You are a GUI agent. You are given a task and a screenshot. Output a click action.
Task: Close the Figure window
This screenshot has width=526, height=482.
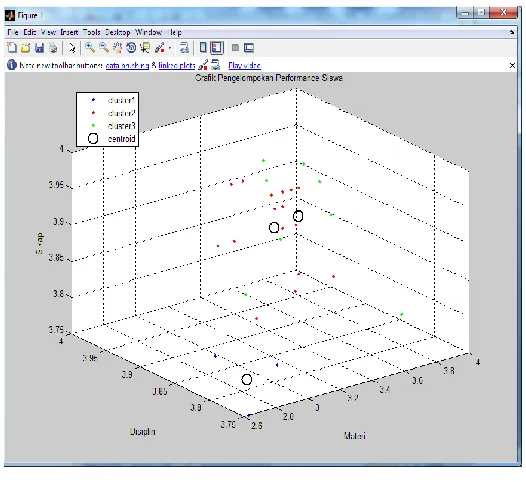tap(503, 12)
